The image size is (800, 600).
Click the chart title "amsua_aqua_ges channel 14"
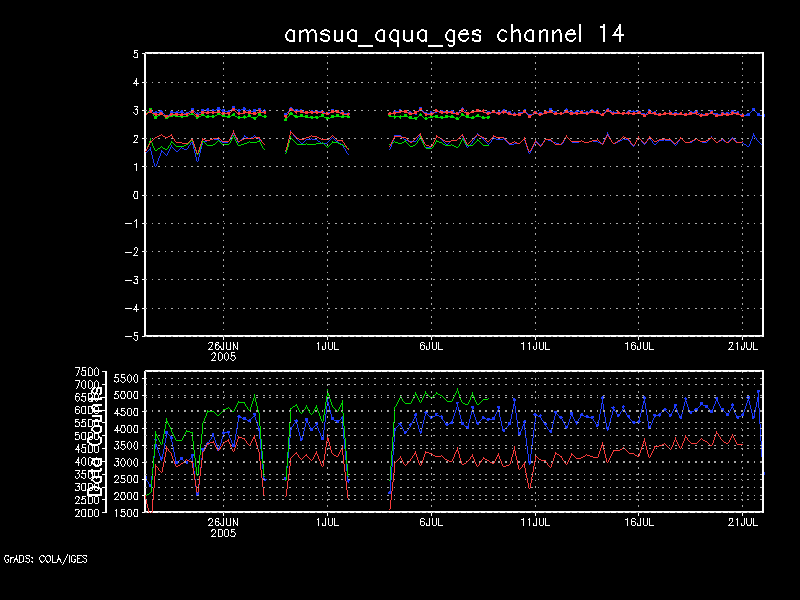pyautogui.click(x=454, y=33)
